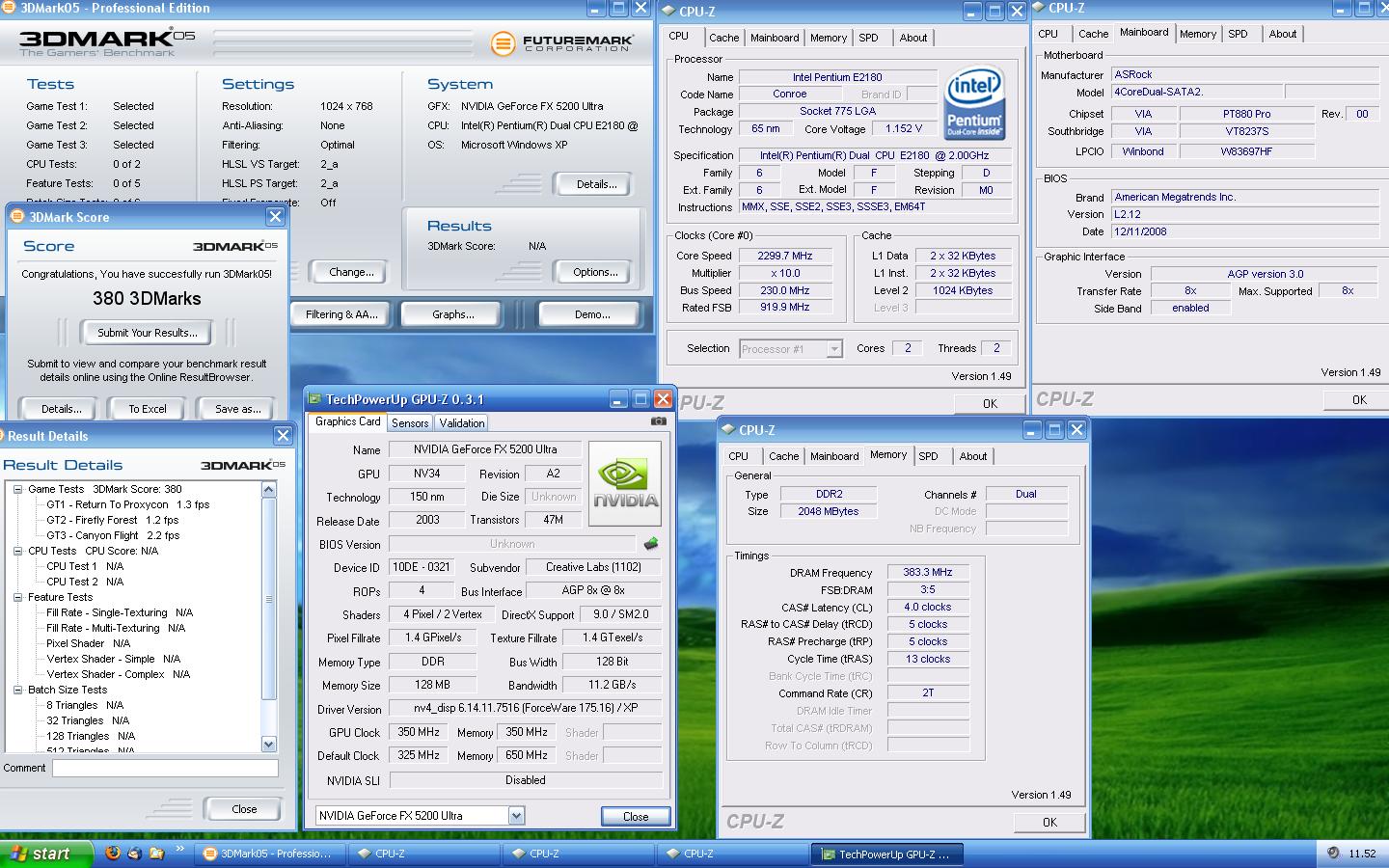Minimize the GPU-Z window
The width and height of the screenshot is (1389, 868).
point(618,398)
